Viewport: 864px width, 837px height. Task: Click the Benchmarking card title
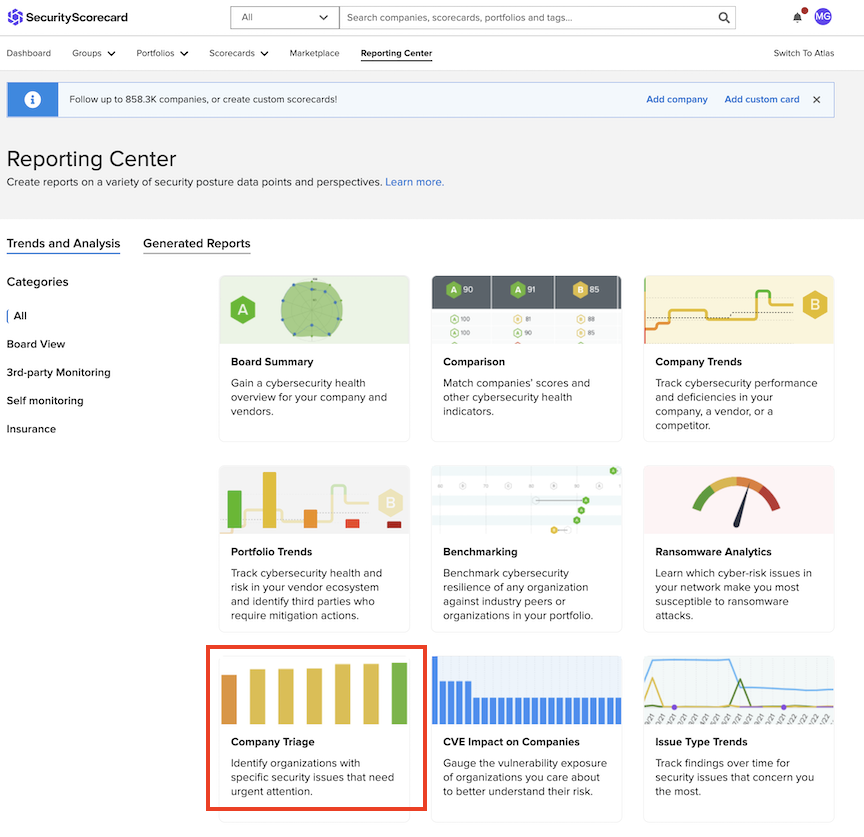click(480, 552)
